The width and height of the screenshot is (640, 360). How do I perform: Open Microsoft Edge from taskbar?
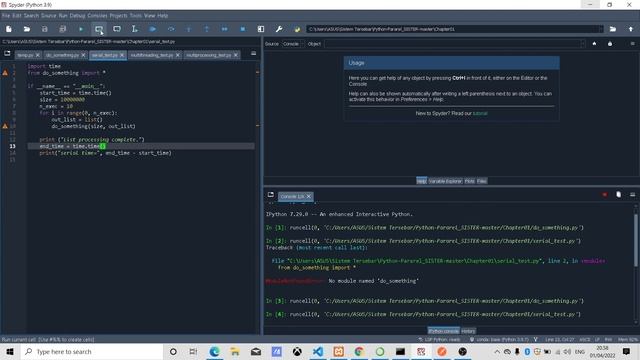point(214,351)
